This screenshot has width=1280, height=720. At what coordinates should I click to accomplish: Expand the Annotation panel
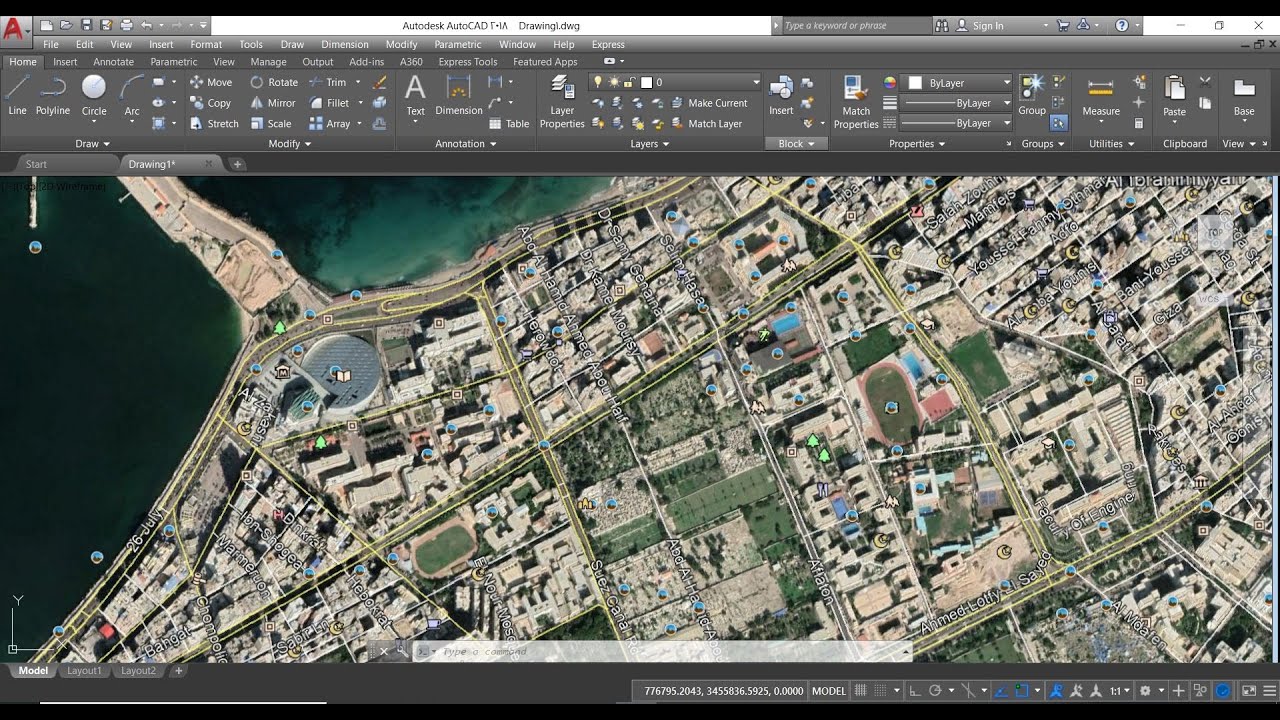(x=466, y=144)
